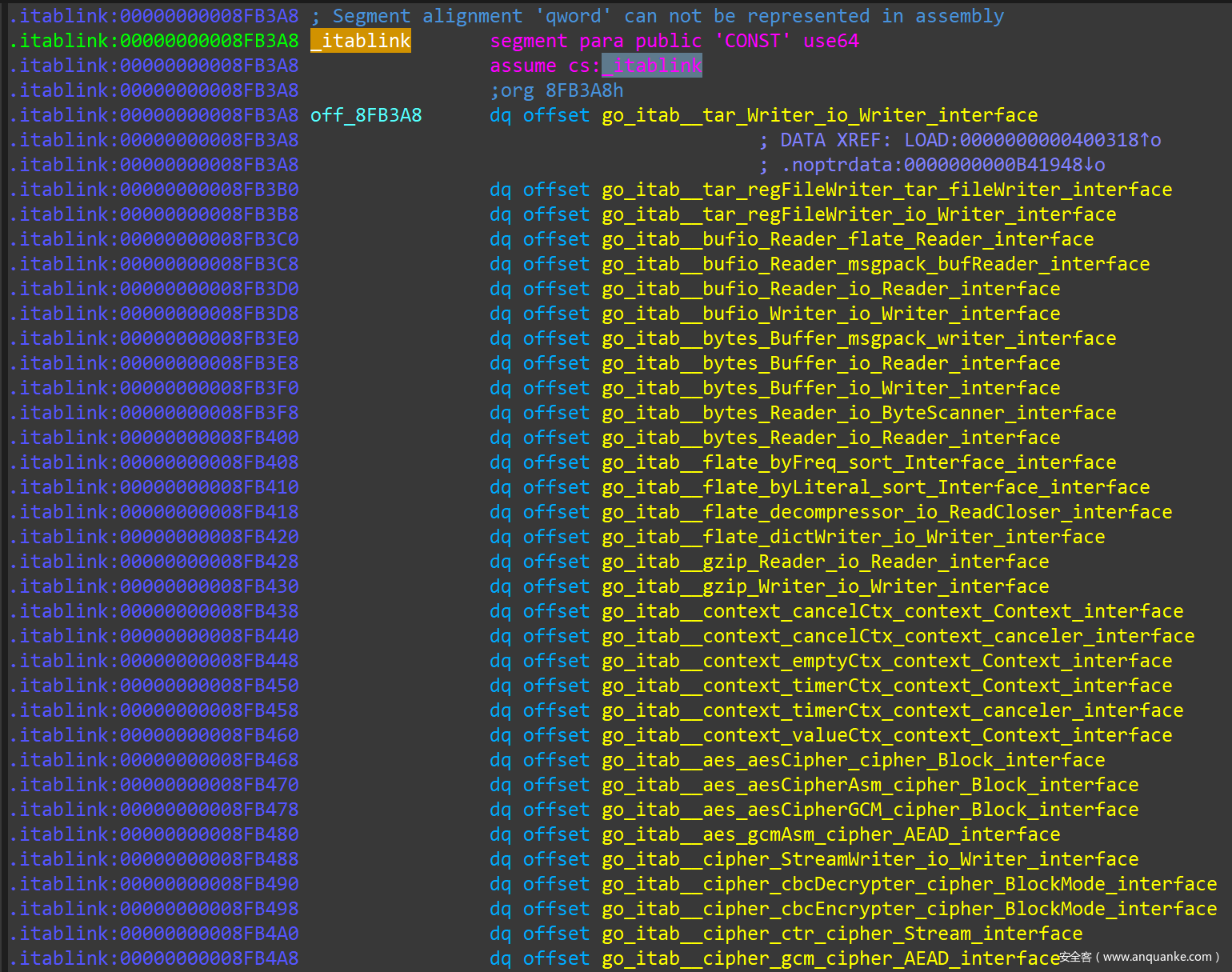Viewport: 1232px width, 972px height.
Task: Select go_itab__cipher_ctr_cipher_Stream_interface symbol
Action: pos(842,934)
